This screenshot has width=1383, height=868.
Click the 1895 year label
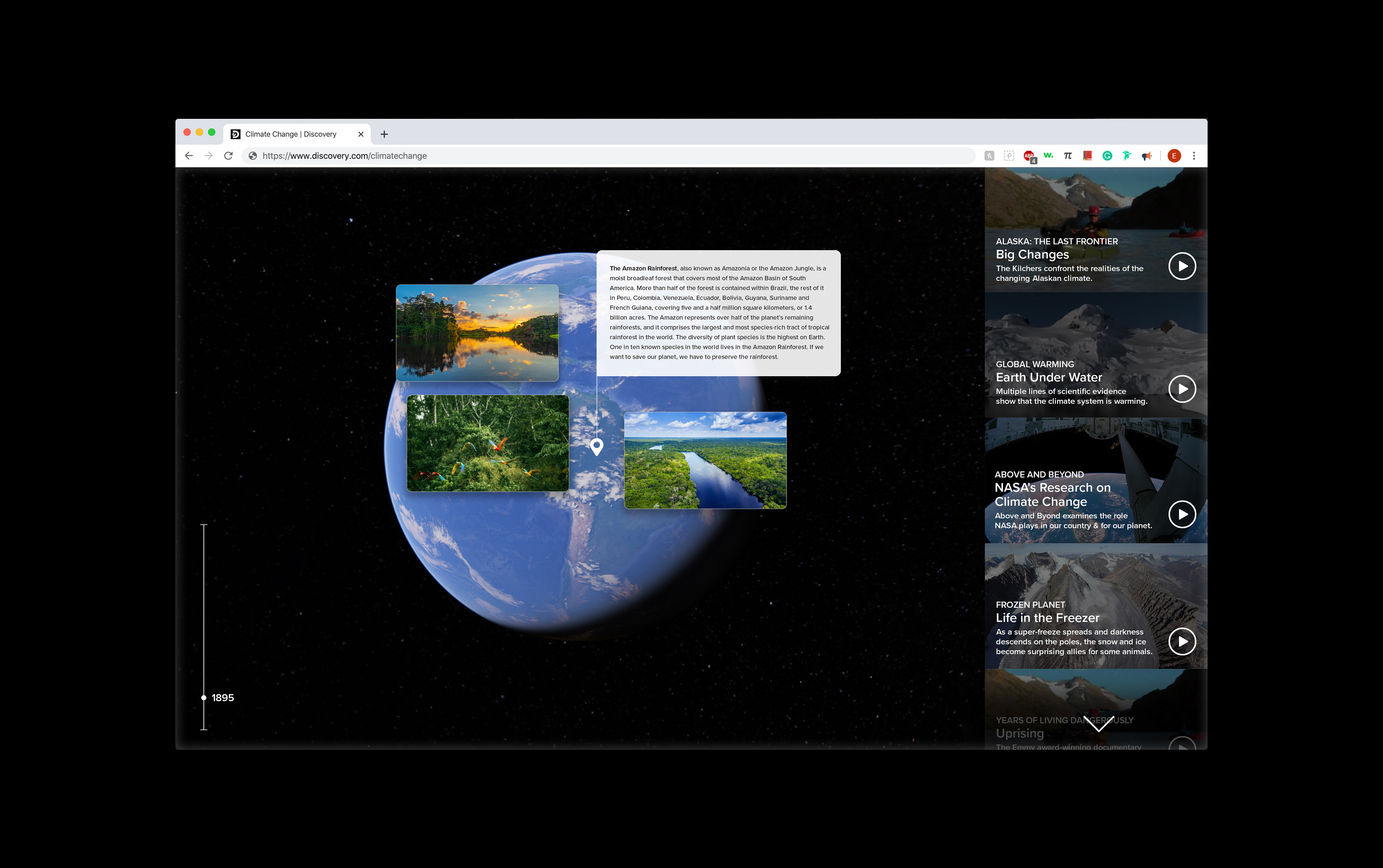pos(223,698)
